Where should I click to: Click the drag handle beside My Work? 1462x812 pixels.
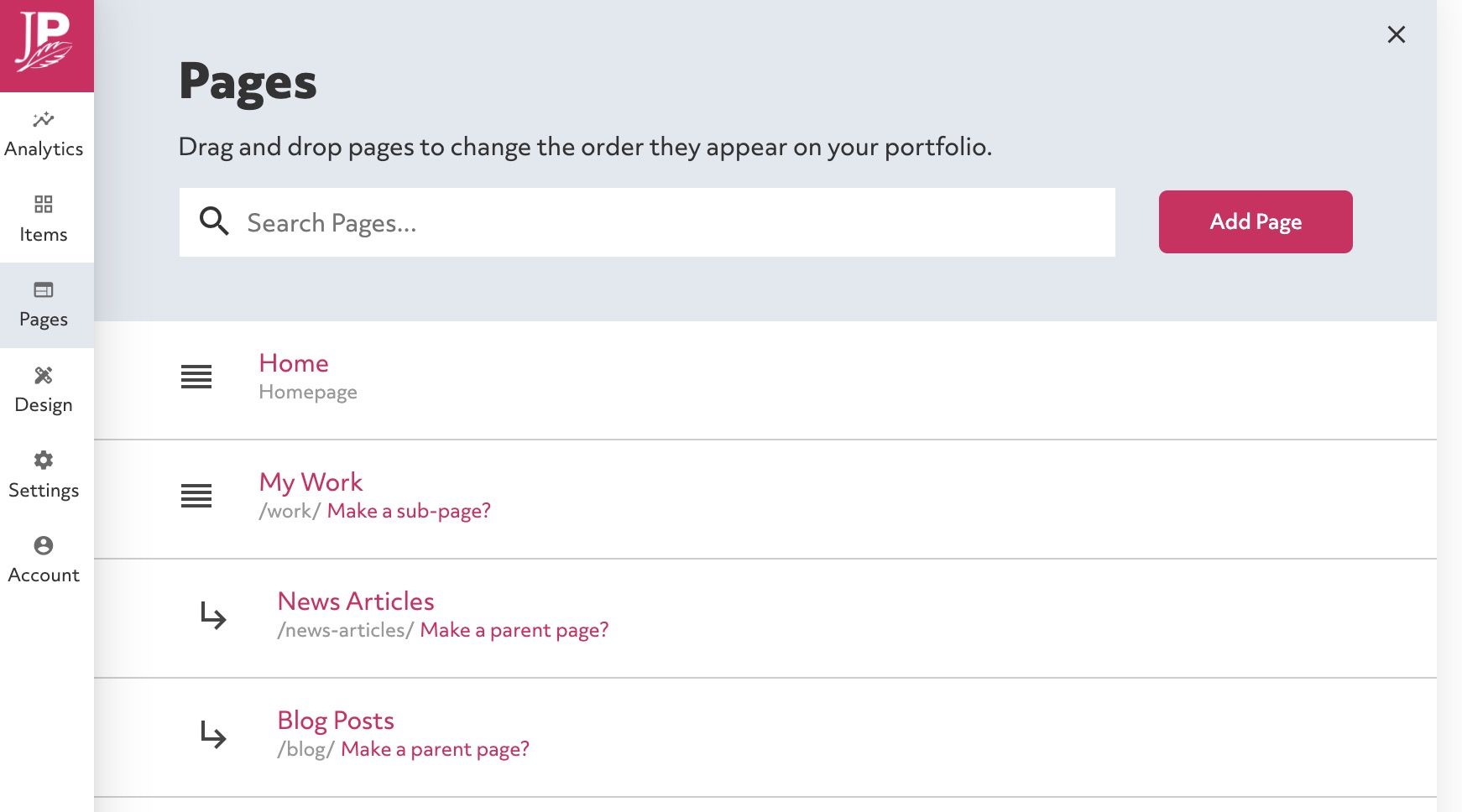pyautogui.click(x=196, y=497)
